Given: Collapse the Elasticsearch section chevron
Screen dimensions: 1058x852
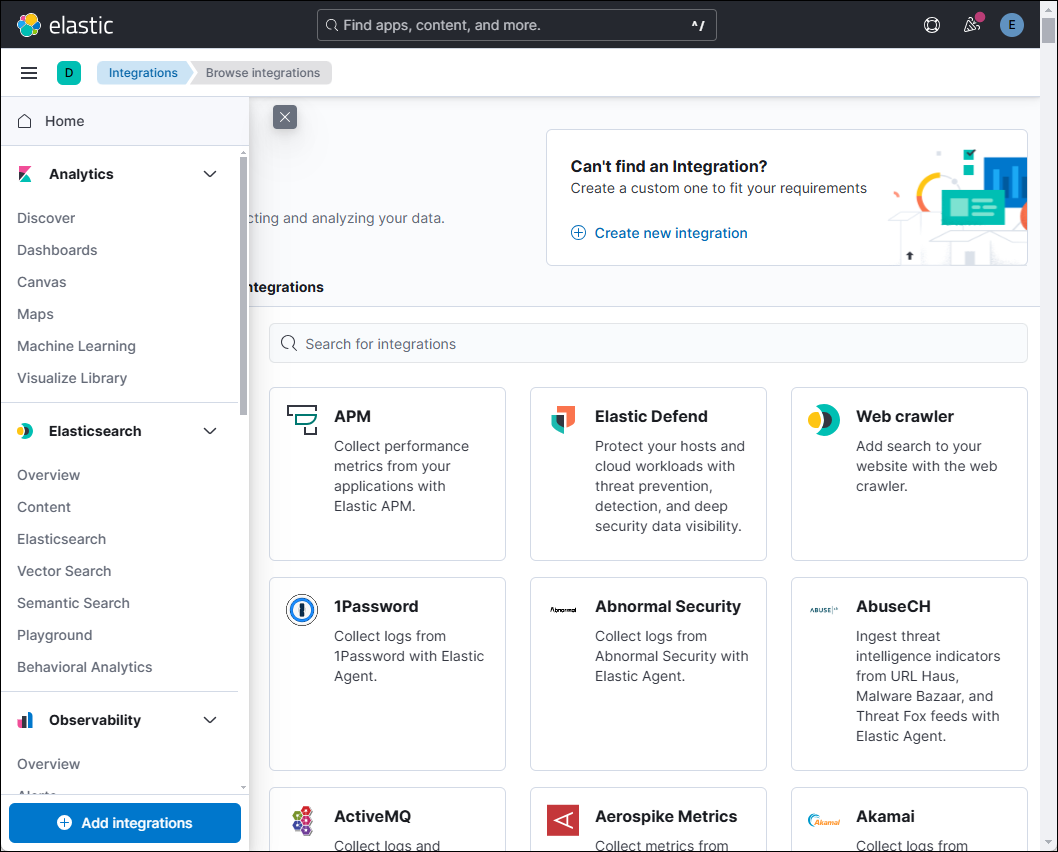Looking at the screenshot, I should 210,431.
